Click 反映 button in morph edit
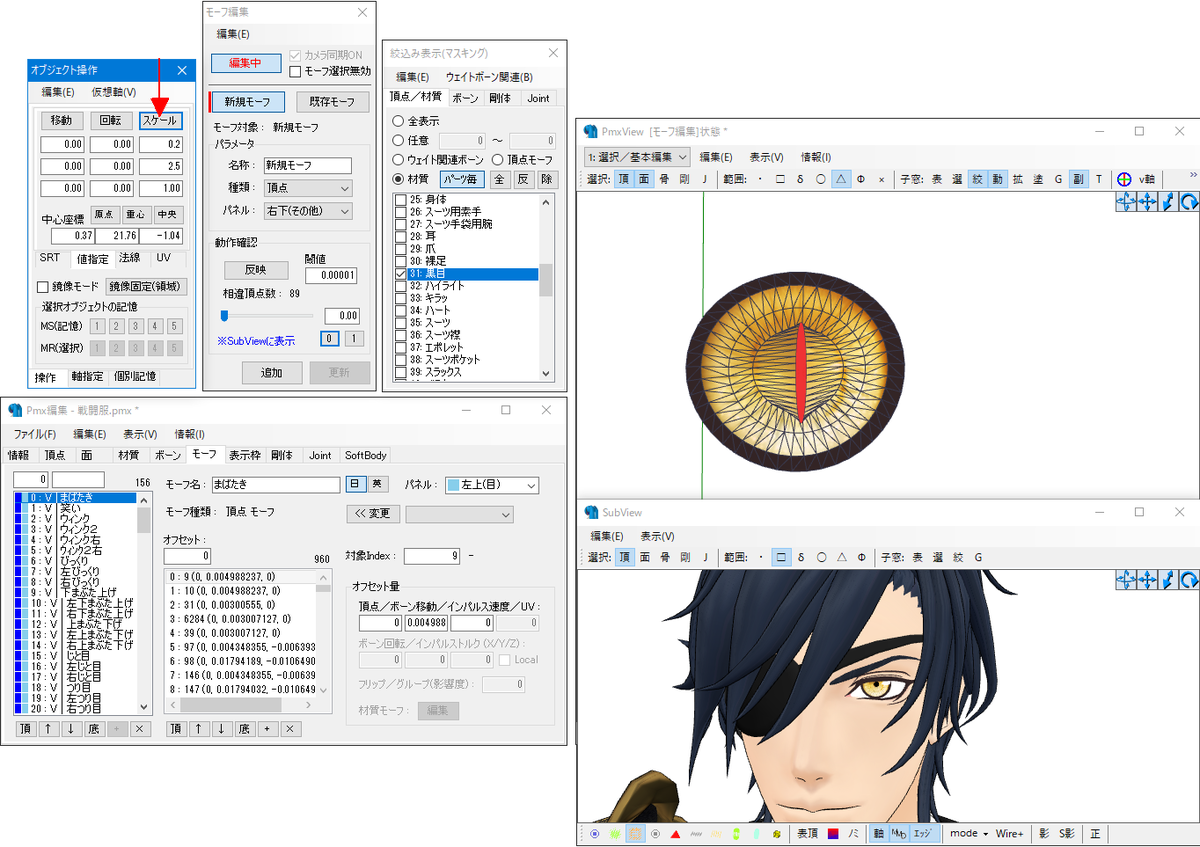The height and width of the screenshot is (847, 1200). point(255,270)
